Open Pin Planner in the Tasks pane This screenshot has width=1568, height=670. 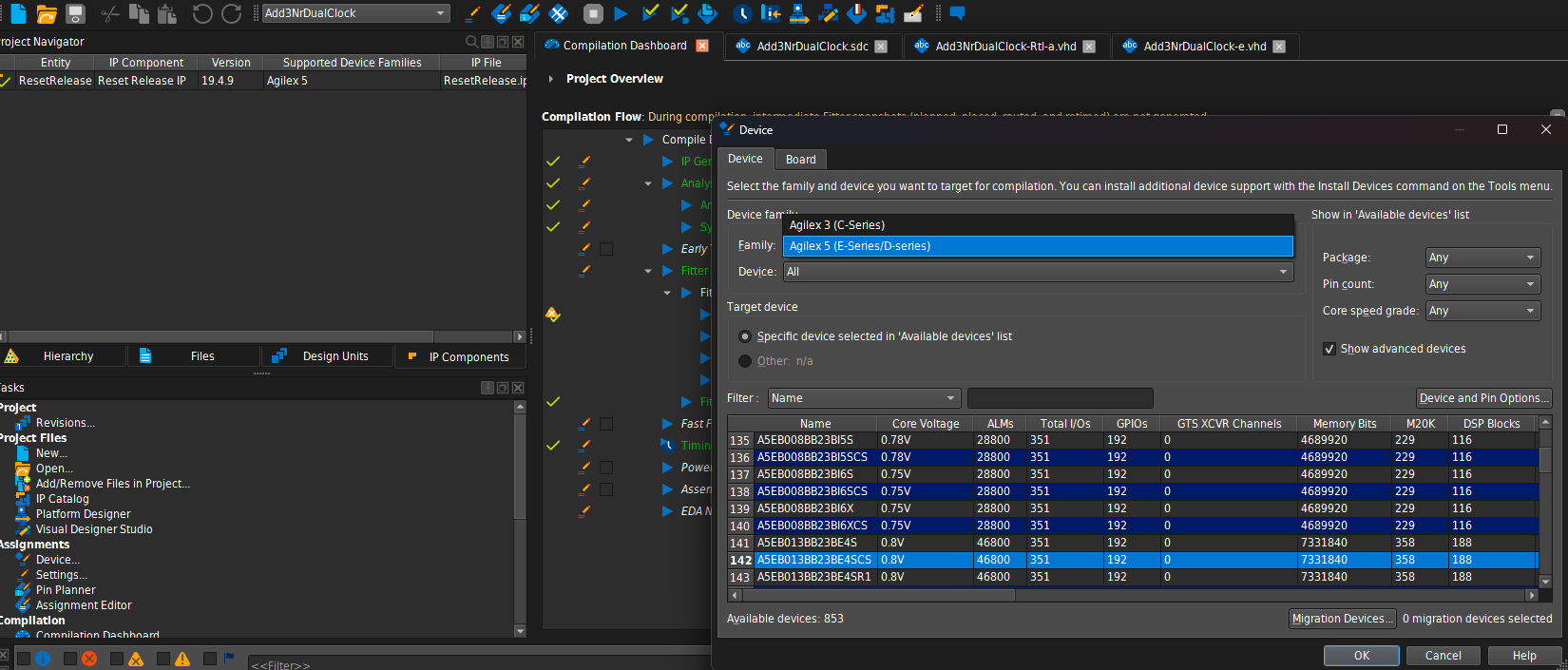66,590
